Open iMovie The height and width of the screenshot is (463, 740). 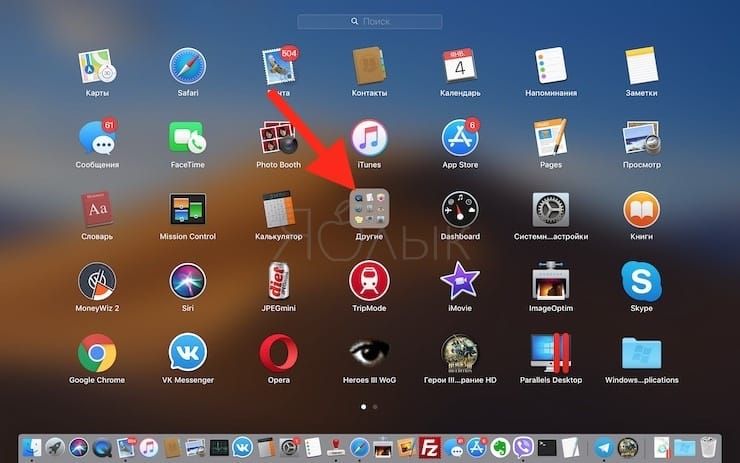[460, 281]
